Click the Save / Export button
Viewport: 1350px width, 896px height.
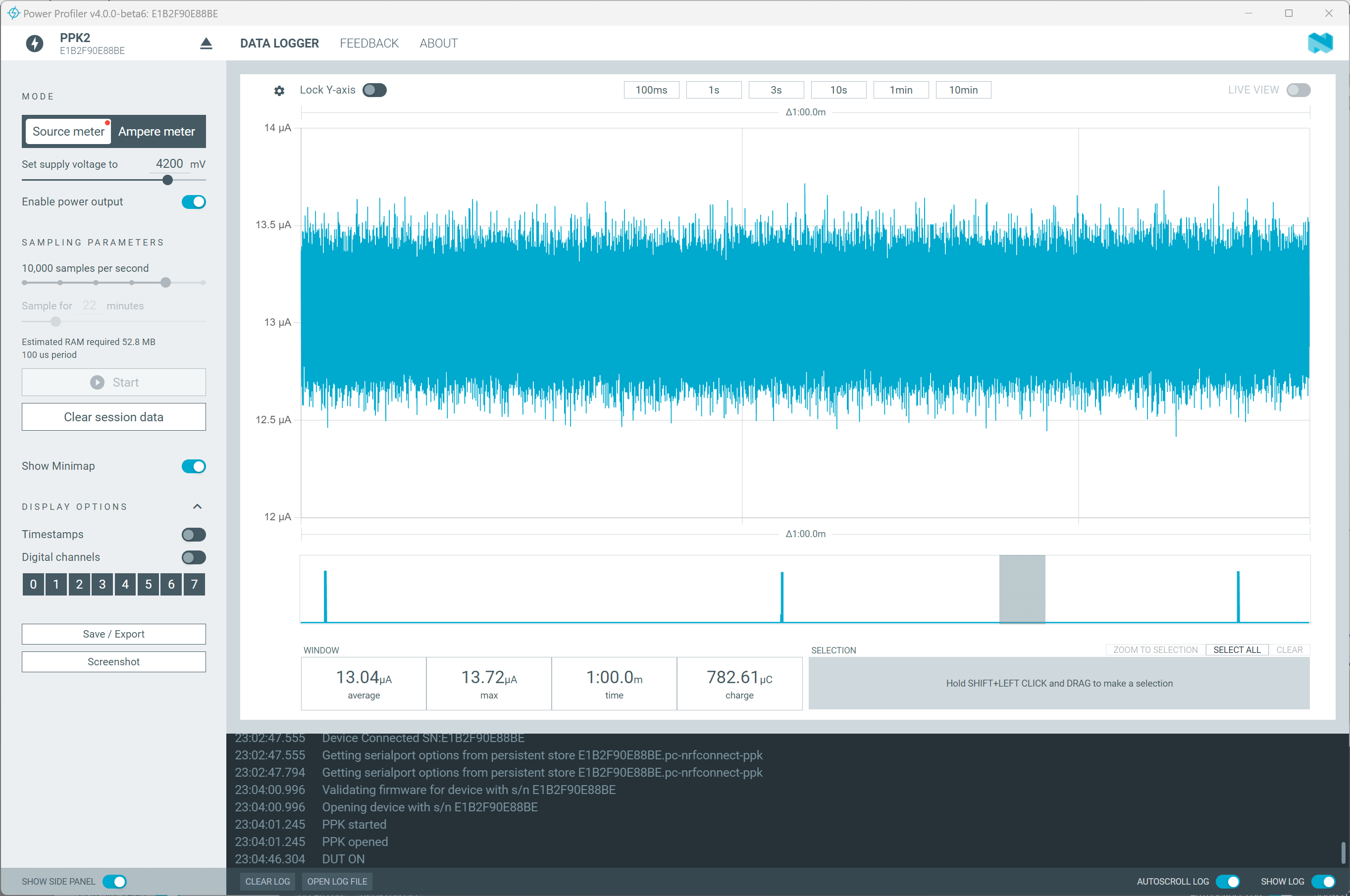pos(113,634)
